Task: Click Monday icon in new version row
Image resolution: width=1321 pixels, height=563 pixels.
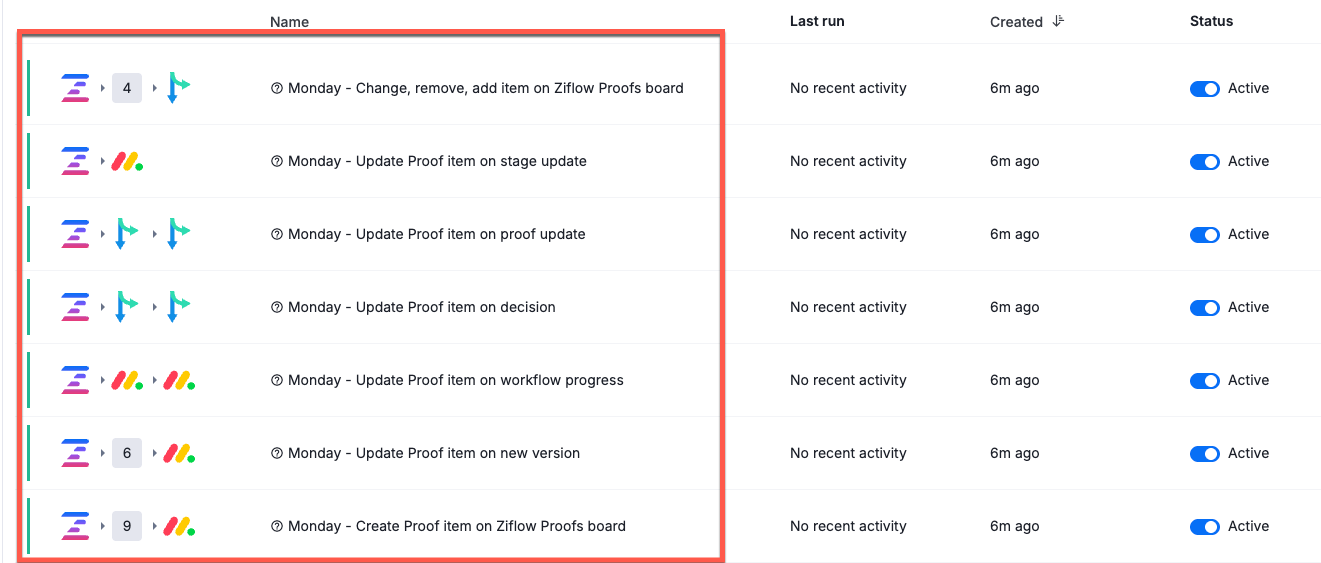Action: click(179, 453)
